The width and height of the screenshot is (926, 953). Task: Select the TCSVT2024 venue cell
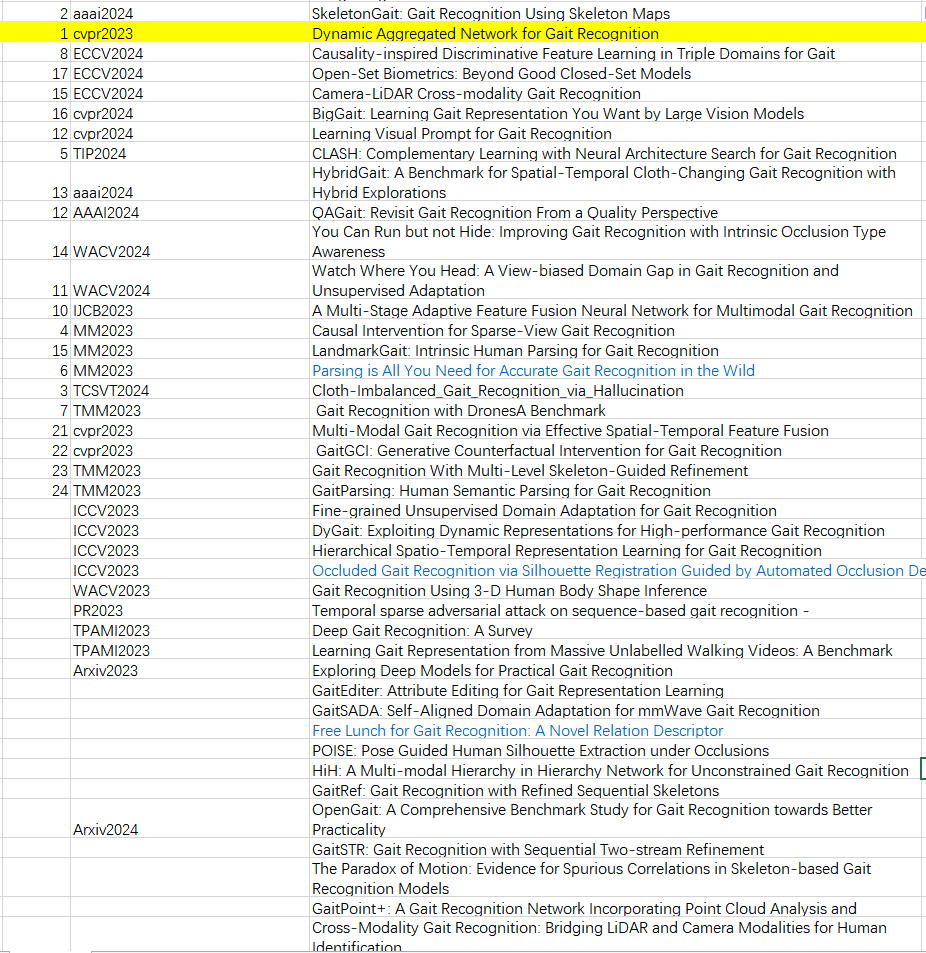point(100,390)
